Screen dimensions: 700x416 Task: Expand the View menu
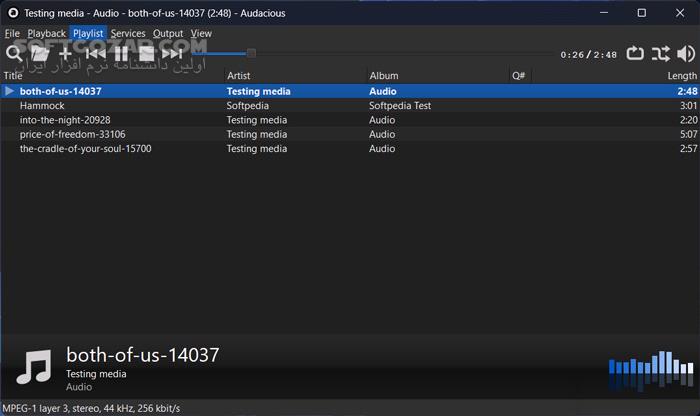click(201, 33)
